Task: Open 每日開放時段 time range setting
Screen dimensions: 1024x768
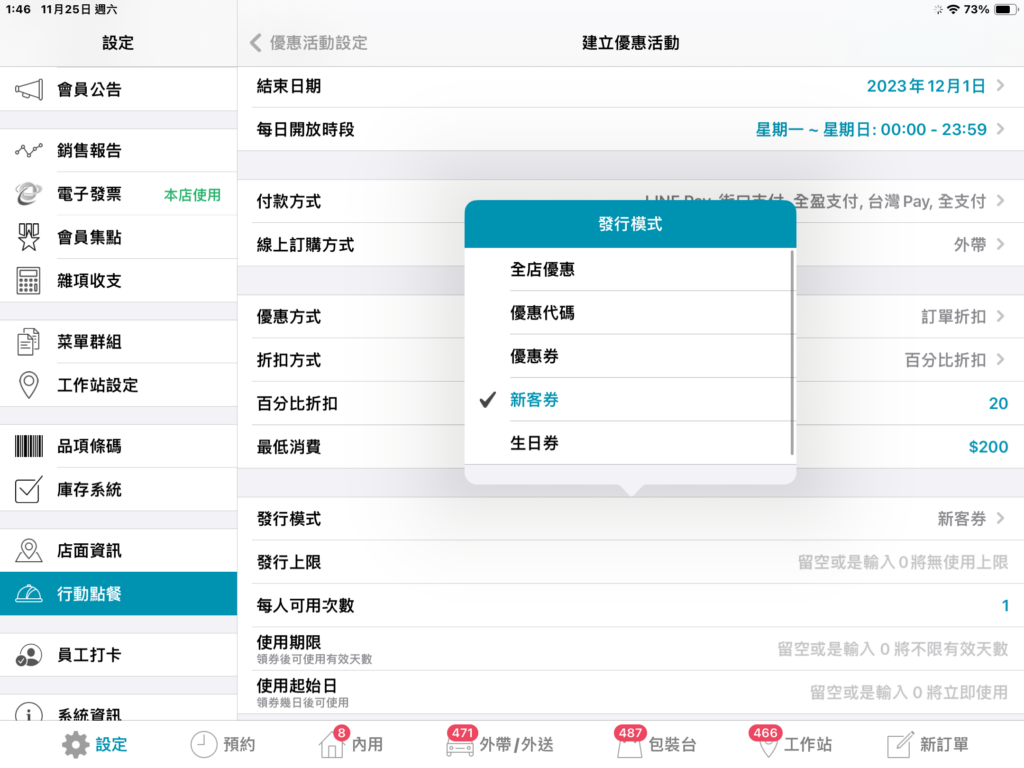Action: point(631,129)
